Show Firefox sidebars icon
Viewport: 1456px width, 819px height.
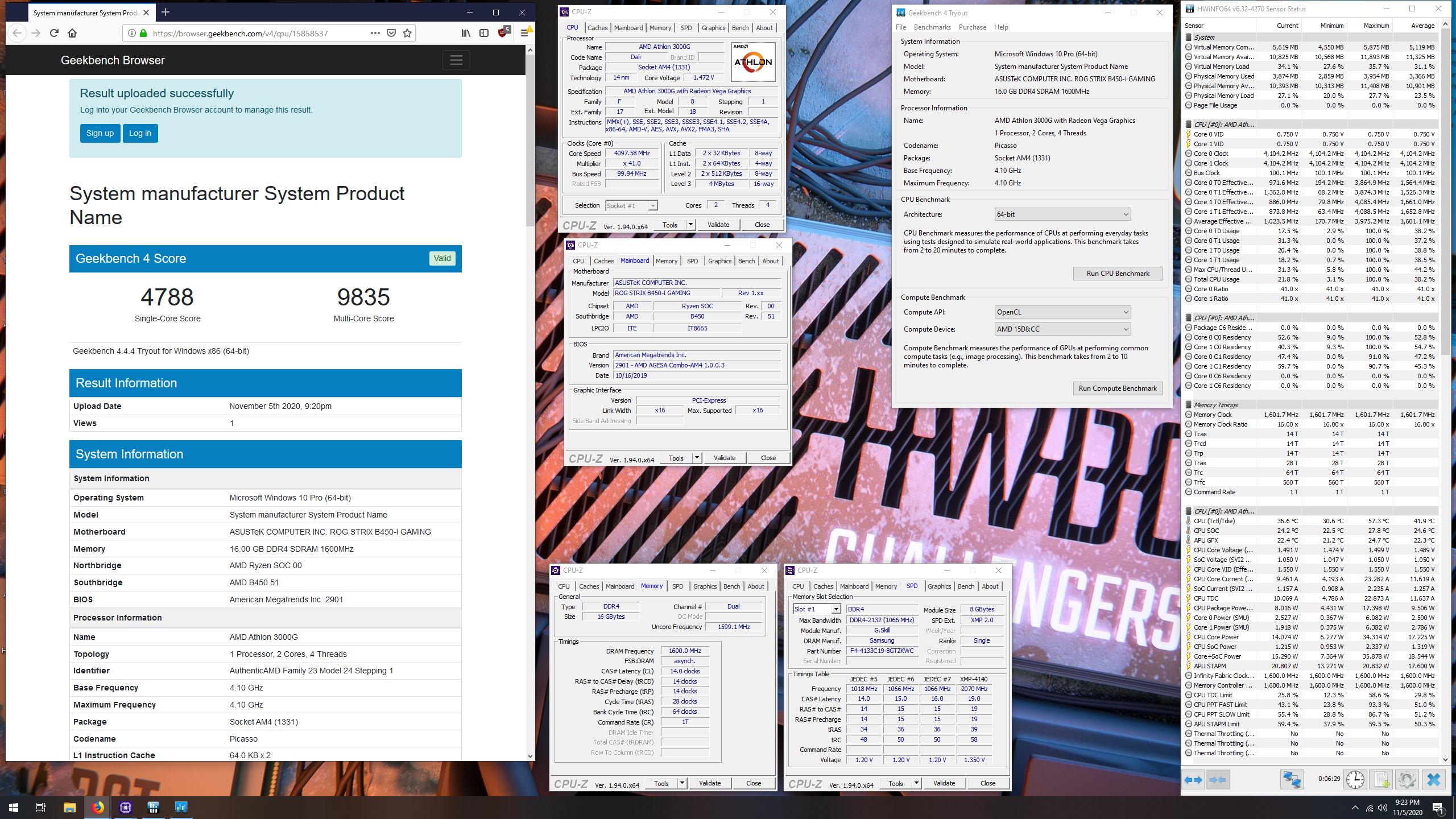(x=484, y=33)
